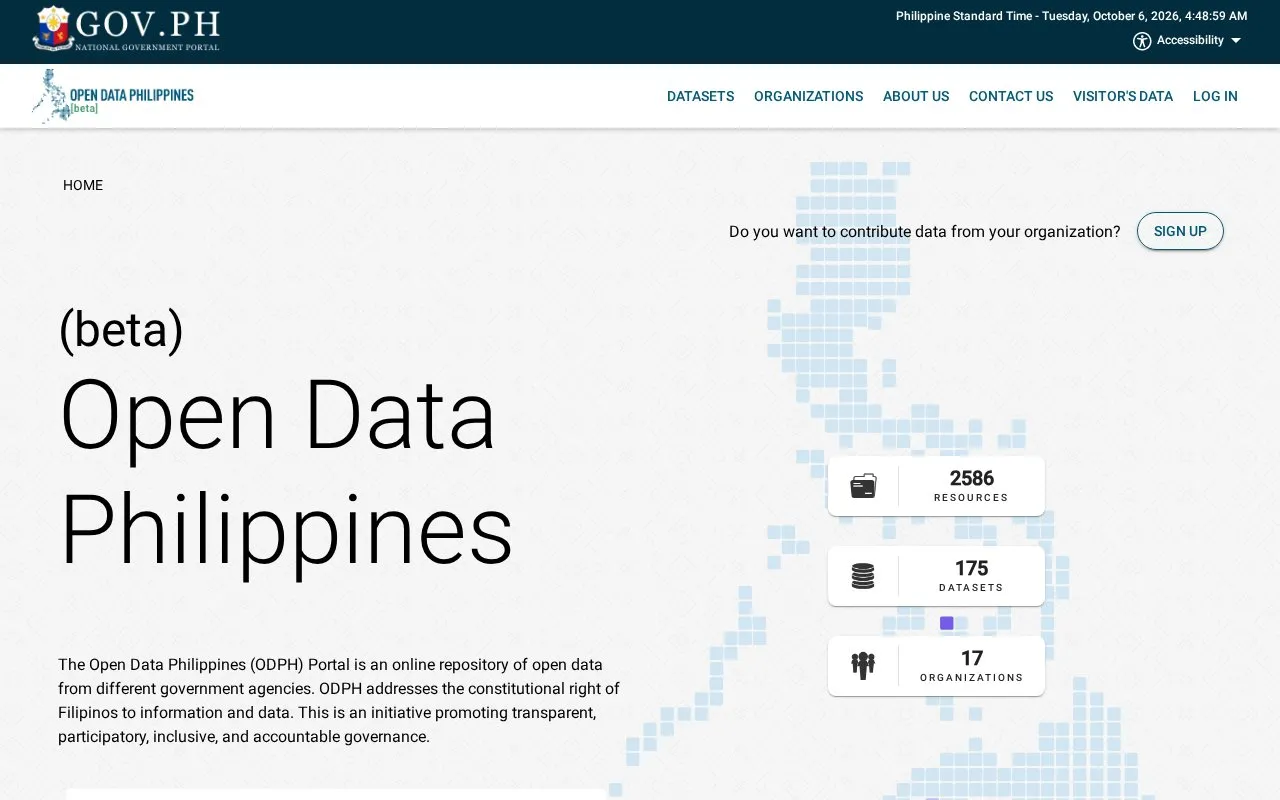Viewport: 1280px width, 800px height.
Task: Open the Contact Us page
Action: pyautogui.click(x=1011, y=96)
